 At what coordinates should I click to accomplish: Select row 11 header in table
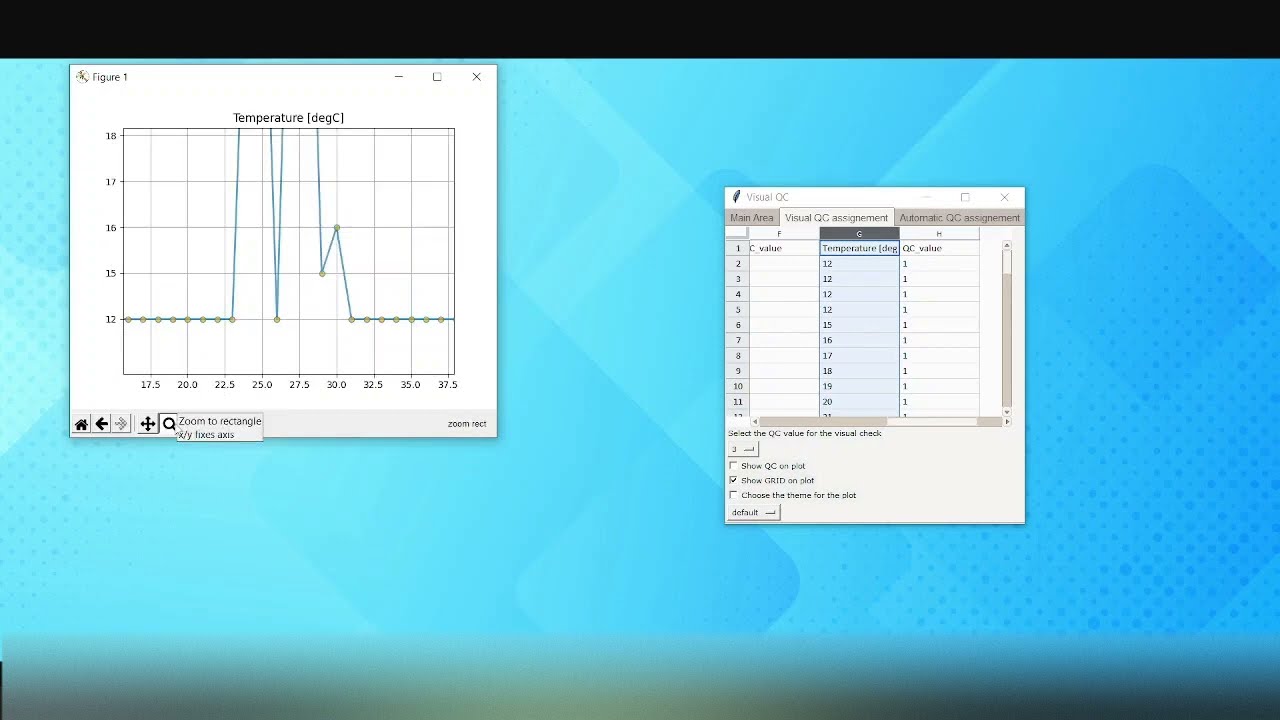tap(738, 402)
